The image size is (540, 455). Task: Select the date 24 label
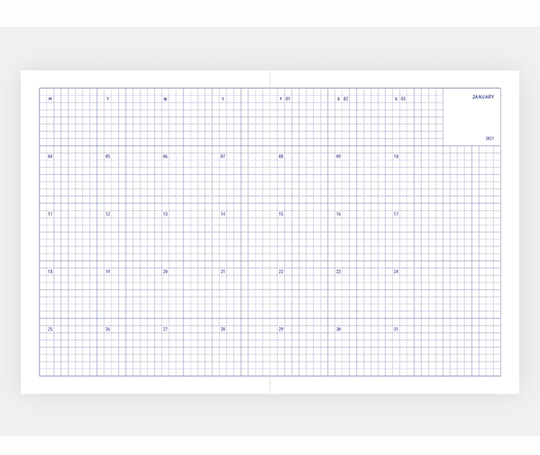coord(396,272)
